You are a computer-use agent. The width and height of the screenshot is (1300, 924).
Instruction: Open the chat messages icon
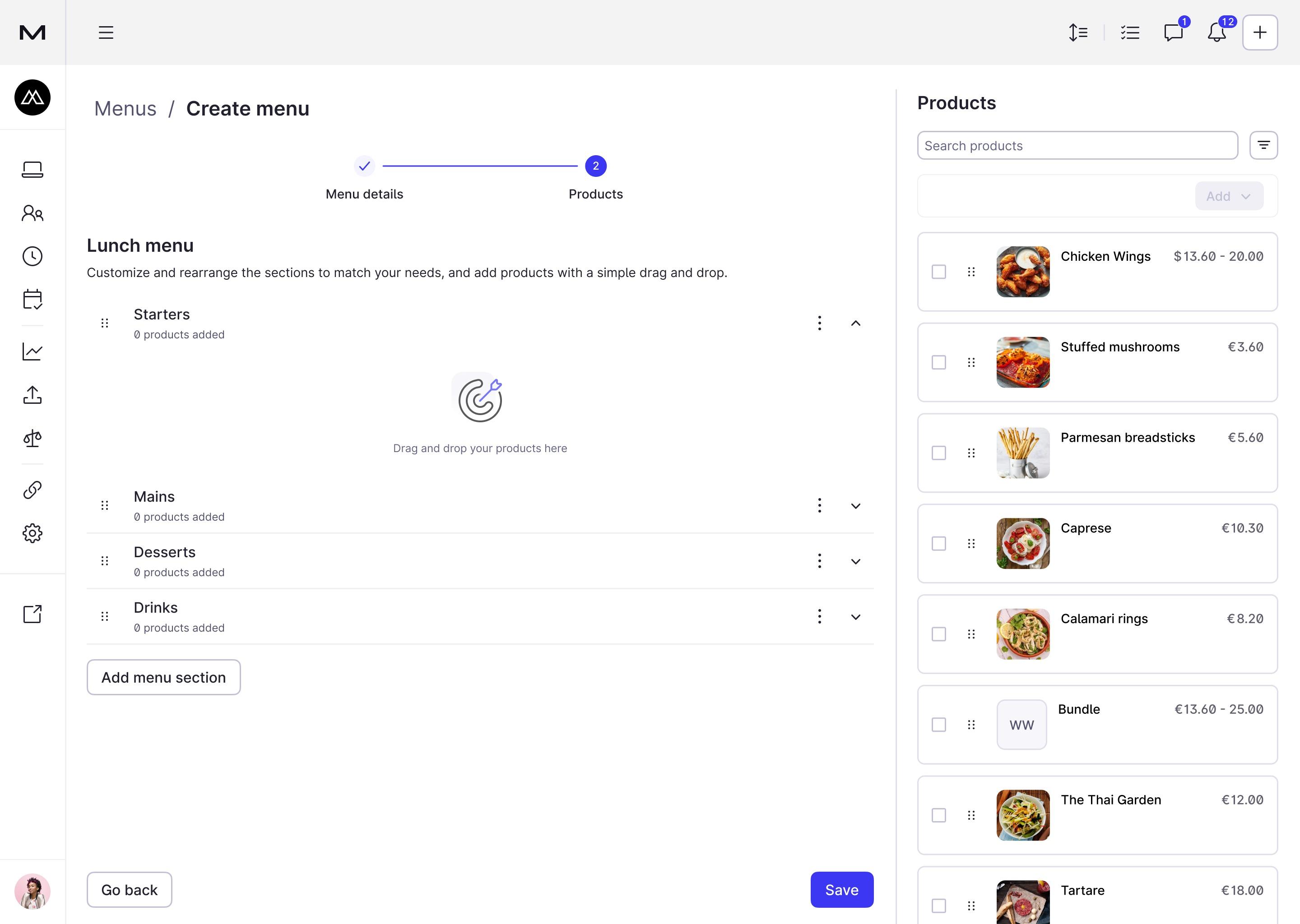(x=1173, y=32)
